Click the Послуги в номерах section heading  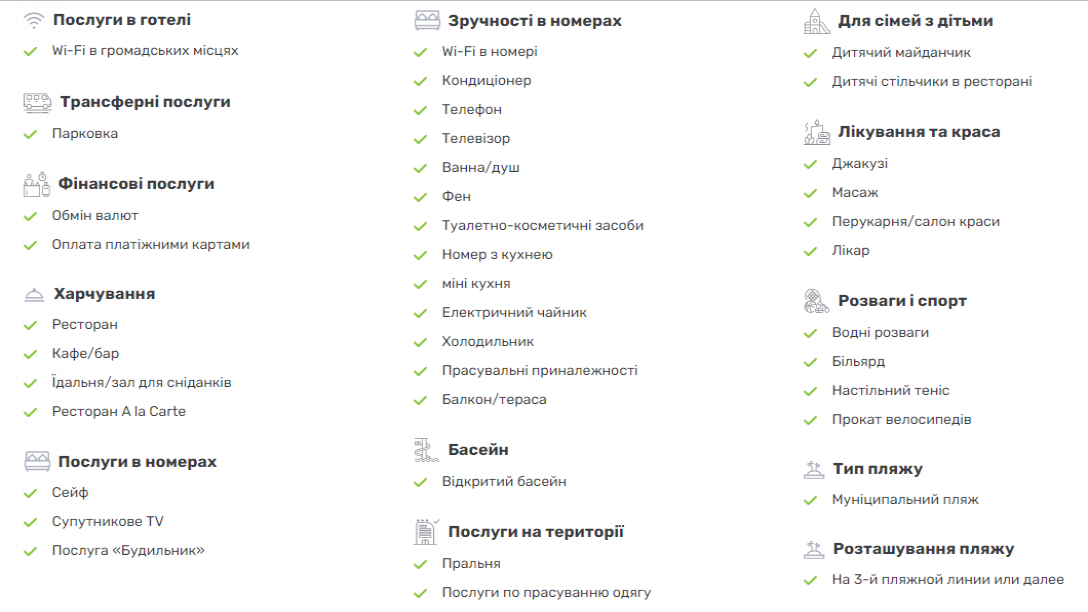tap(137, 462)
